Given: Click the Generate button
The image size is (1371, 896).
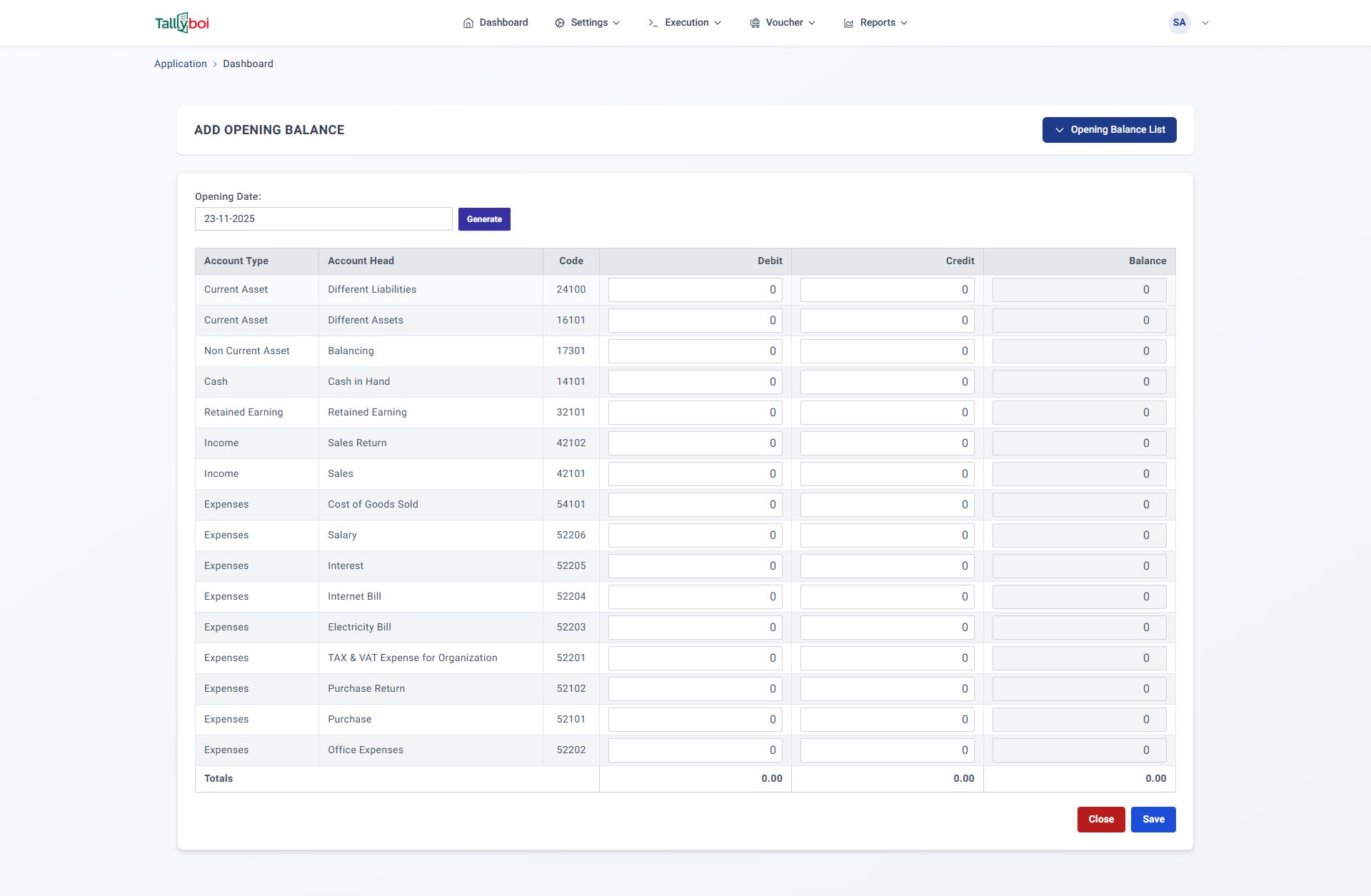Looking at the screenshot, I should tap(484, 219).
